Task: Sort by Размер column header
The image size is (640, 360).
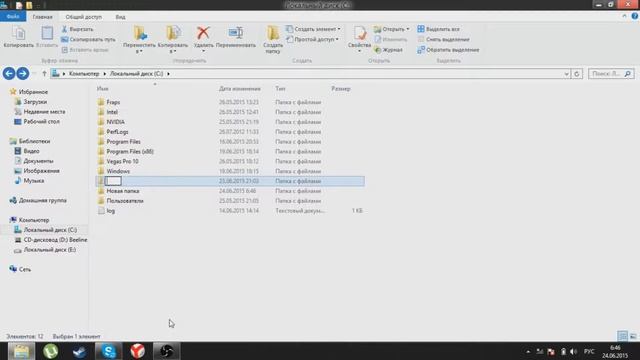Action: (x=341, y=89)
